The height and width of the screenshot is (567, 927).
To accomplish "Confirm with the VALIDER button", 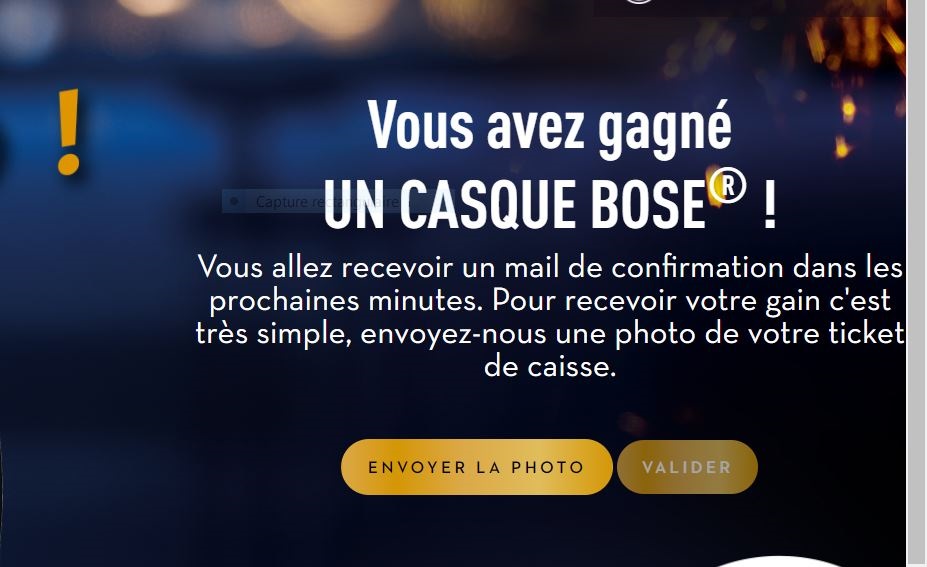I will (687, 467).
